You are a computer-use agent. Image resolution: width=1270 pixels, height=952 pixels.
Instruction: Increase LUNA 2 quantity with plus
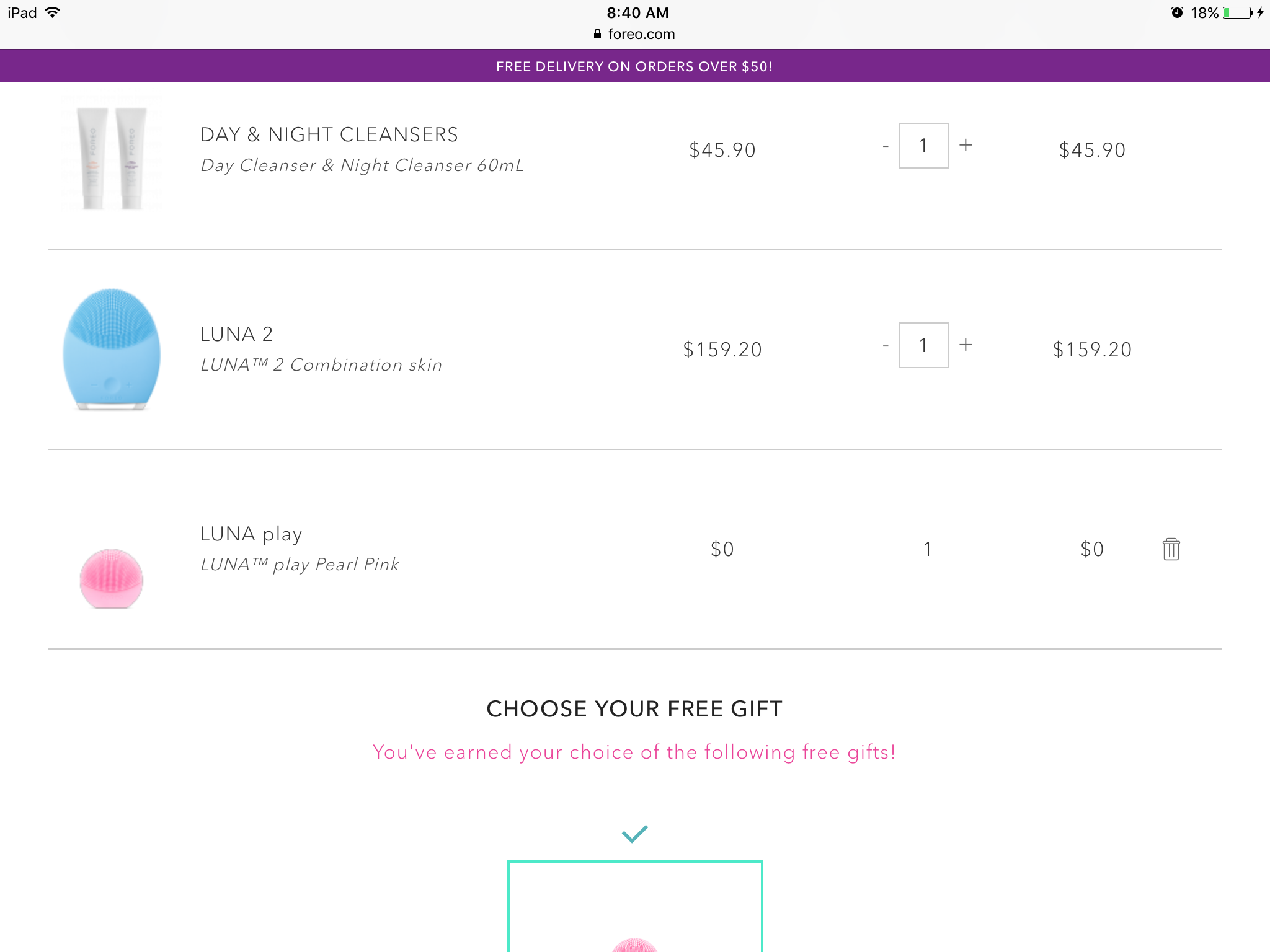coord(966,345)
